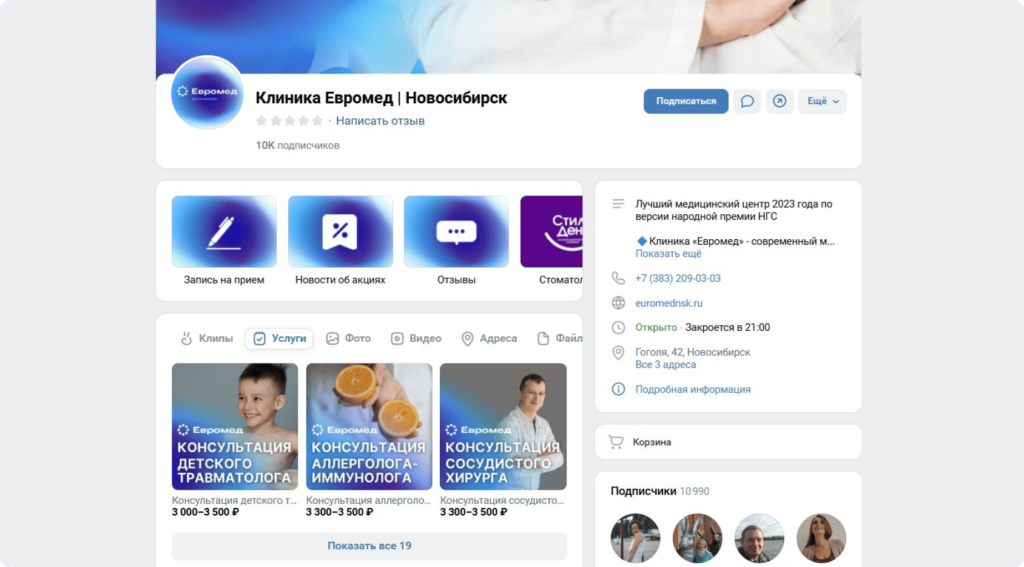The image size is (1024, 567).
Task: Click the share arrow icon button
Action: click(x=780, y=101)
